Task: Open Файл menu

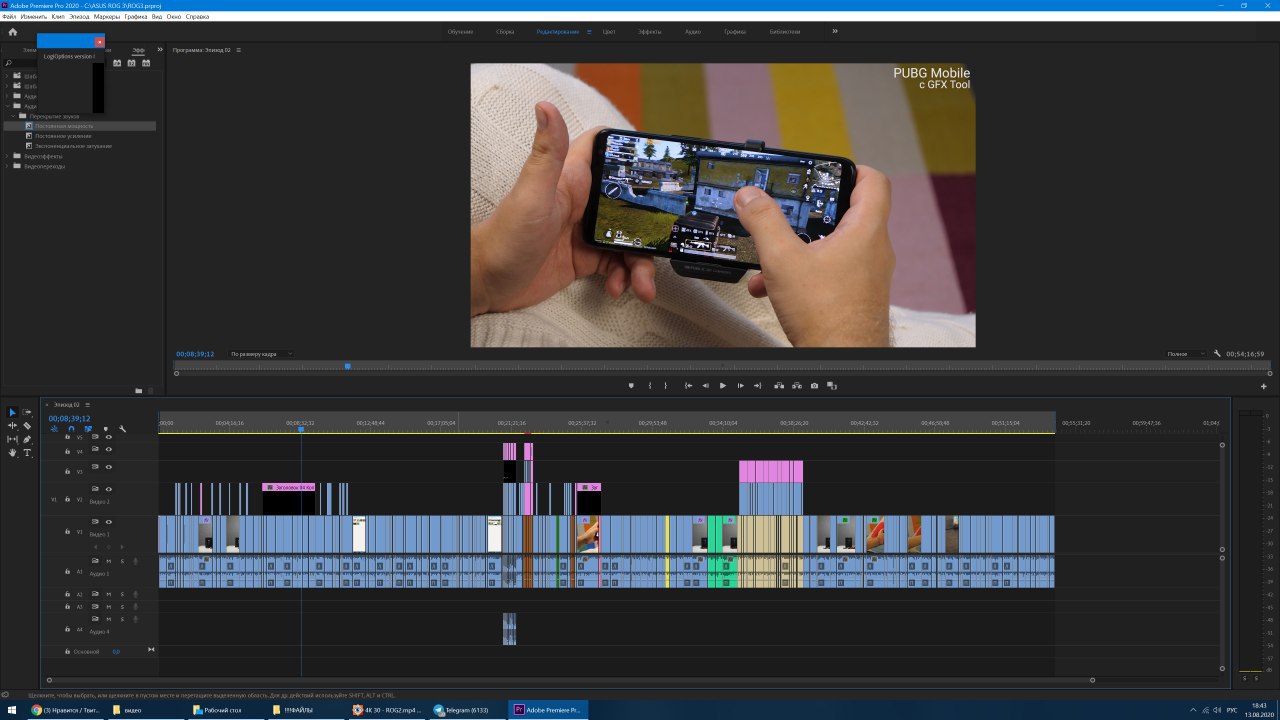Action: point(9,17)
